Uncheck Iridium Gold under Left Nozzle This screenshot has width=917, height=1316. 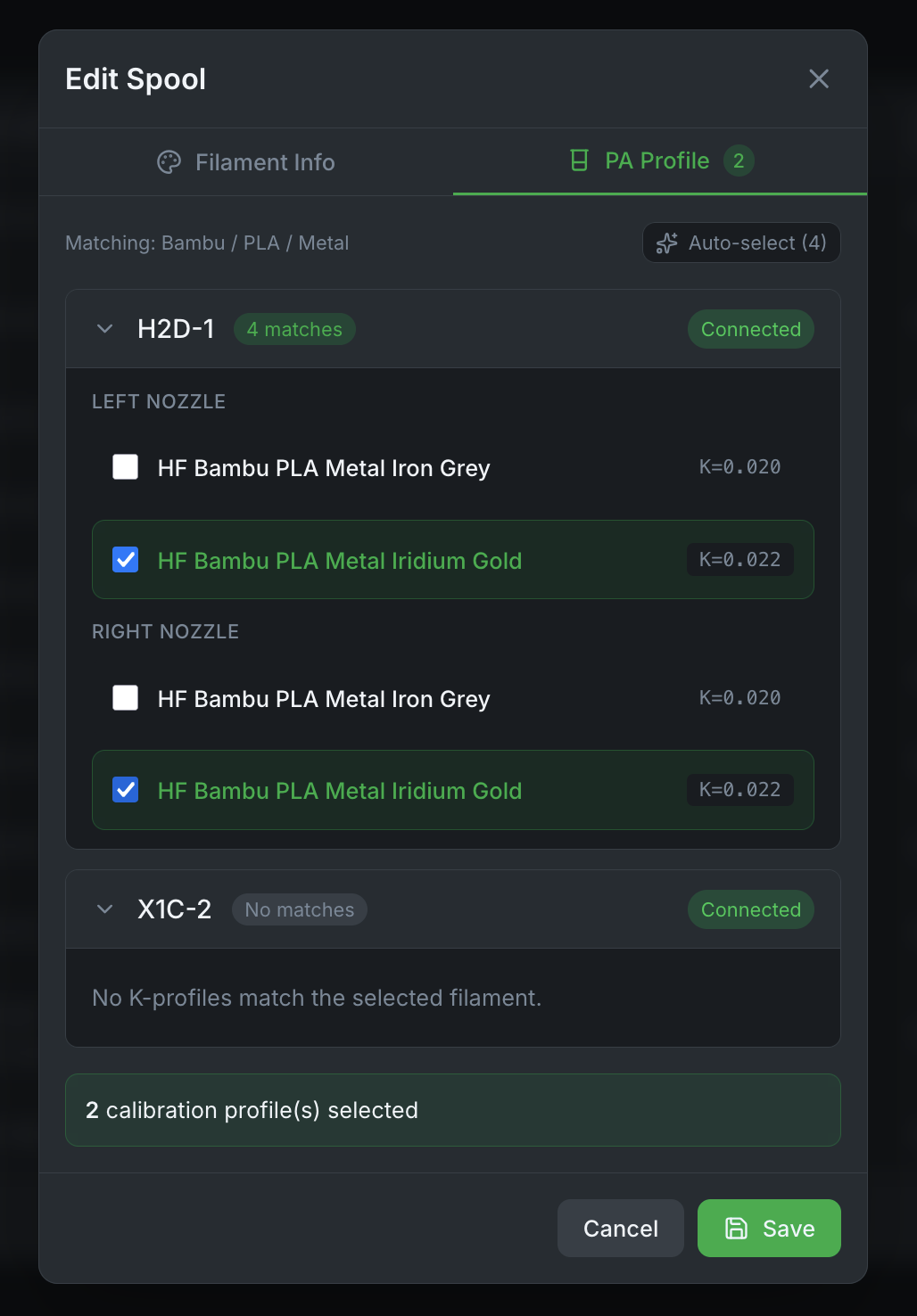click(125, 559)
